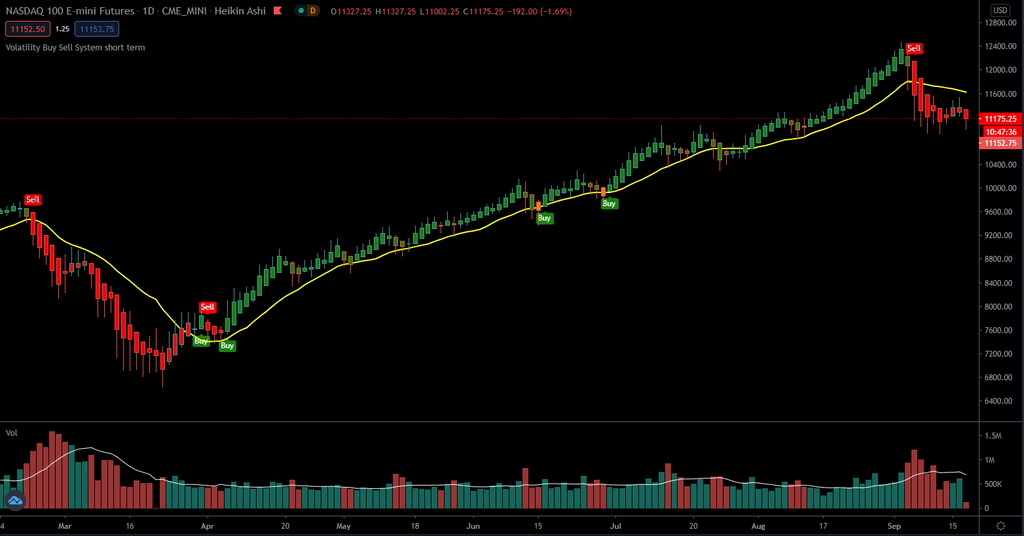Click the 1.5M volume axis label
Image resolution: width=1024 pixels, height=536 pixels.
point(993,435)
